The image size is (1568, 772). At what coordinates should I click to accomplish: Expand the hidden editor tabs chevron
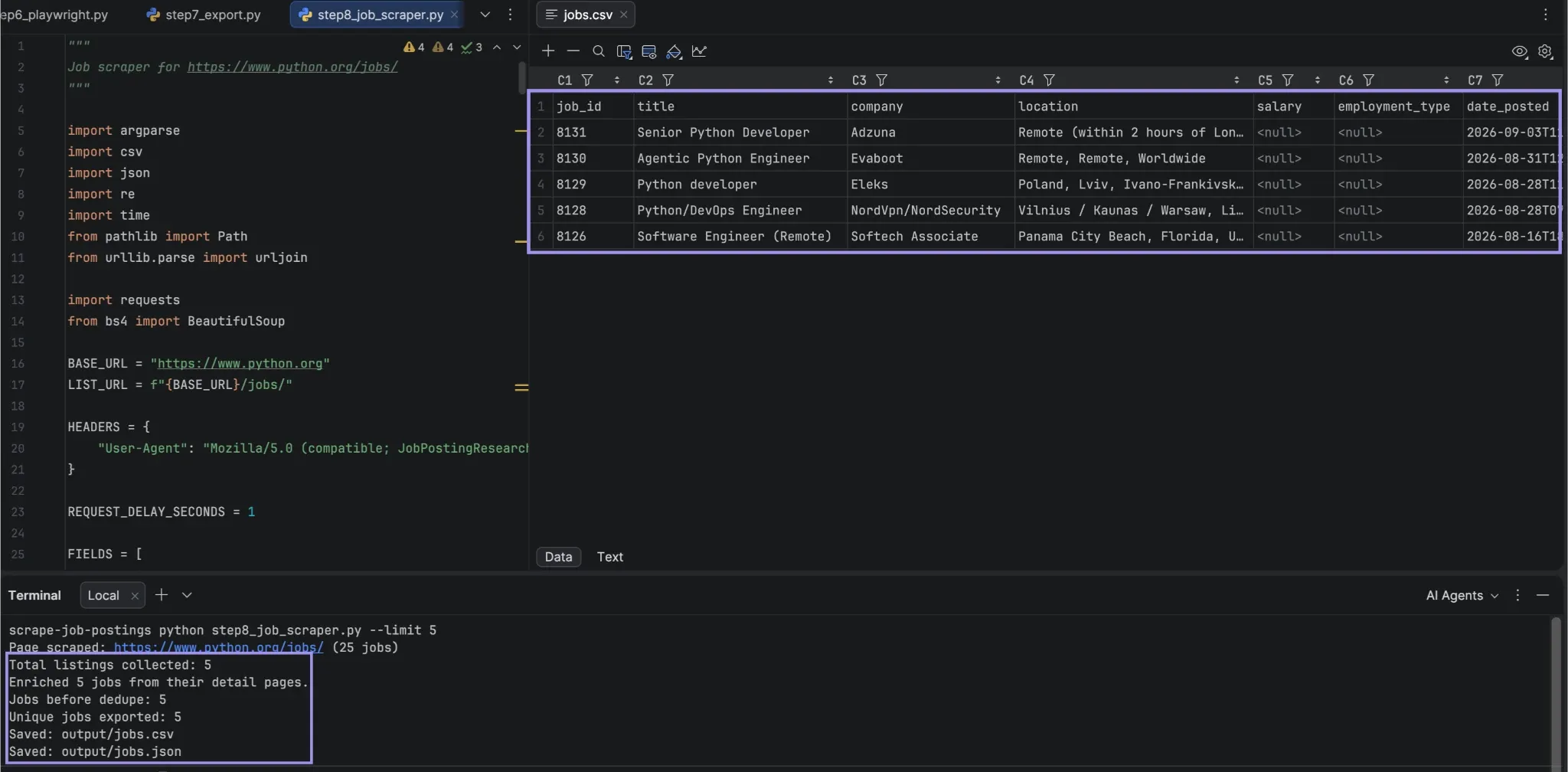point(485,15)
